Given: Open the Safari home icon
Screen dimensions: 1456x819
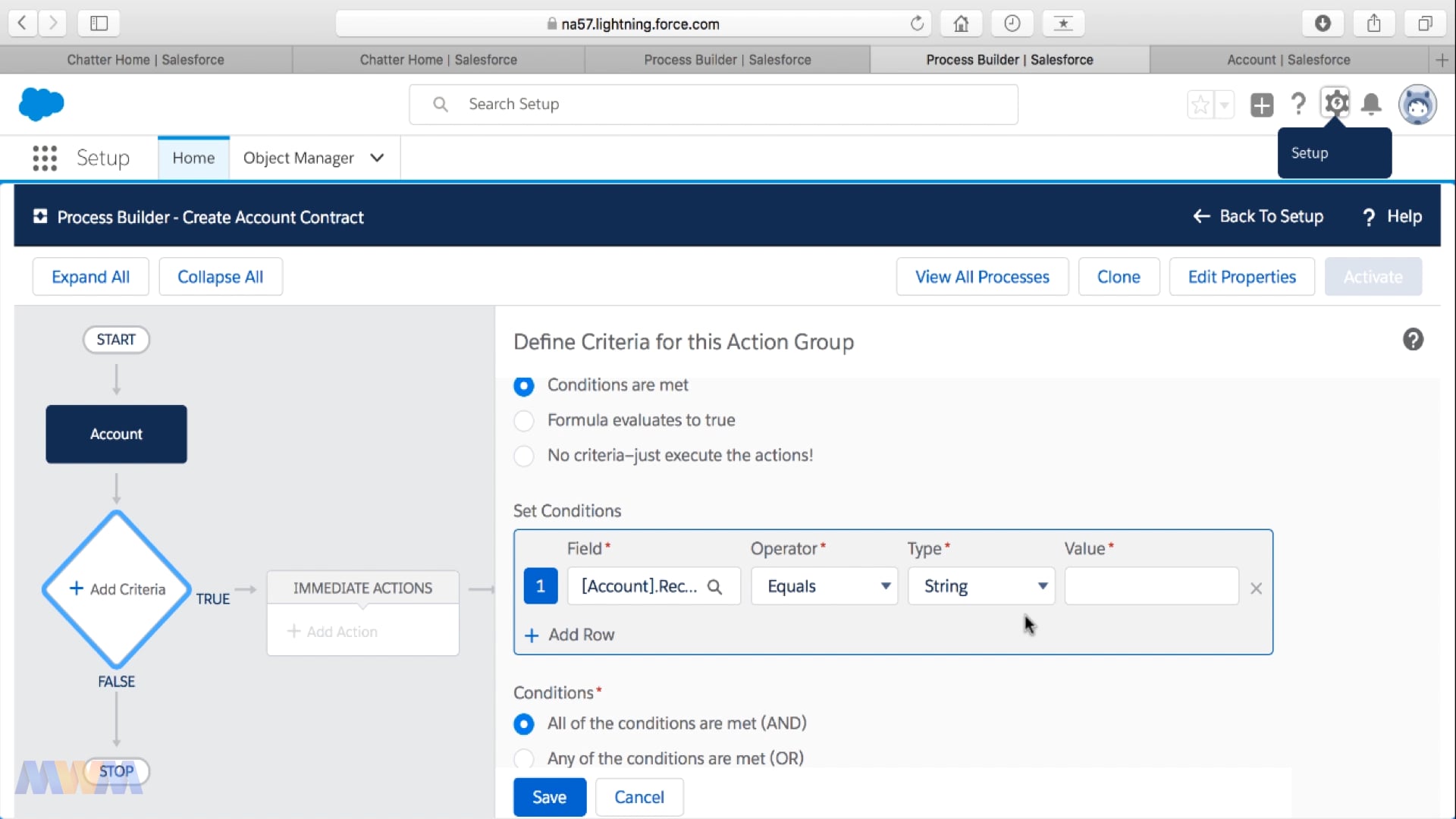Looking at the screenshot, I should (x=961, y=24).
